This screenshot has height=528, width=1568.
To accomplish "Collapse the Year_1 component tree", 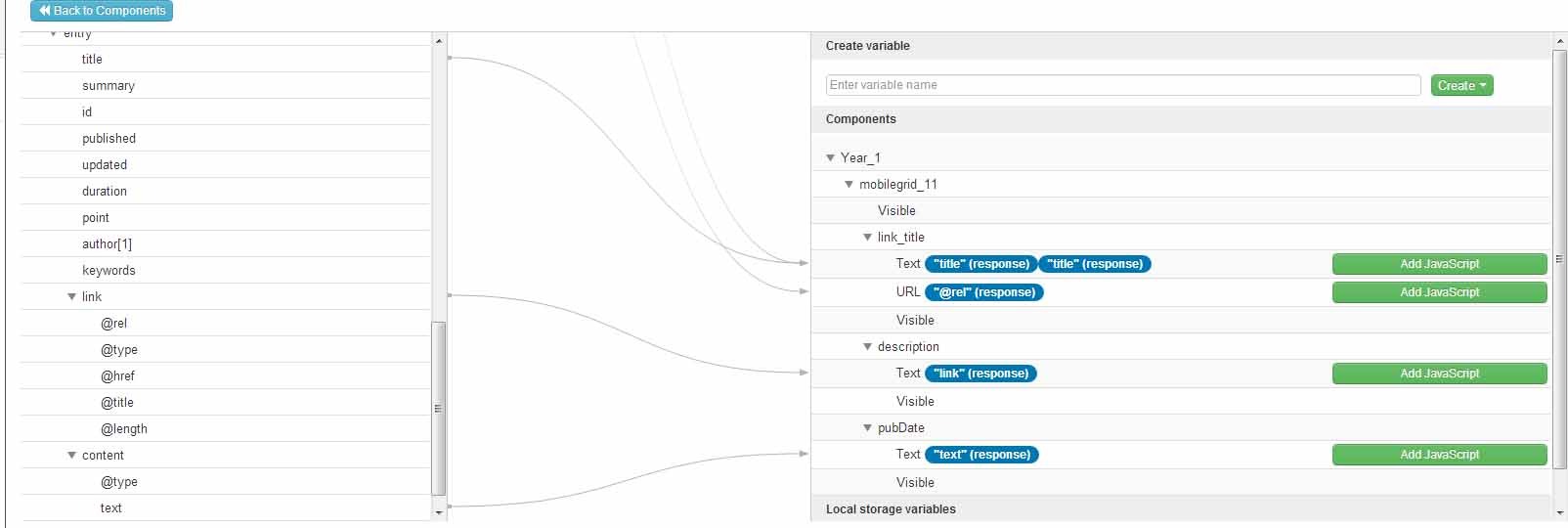I will [x=830, y=157].
